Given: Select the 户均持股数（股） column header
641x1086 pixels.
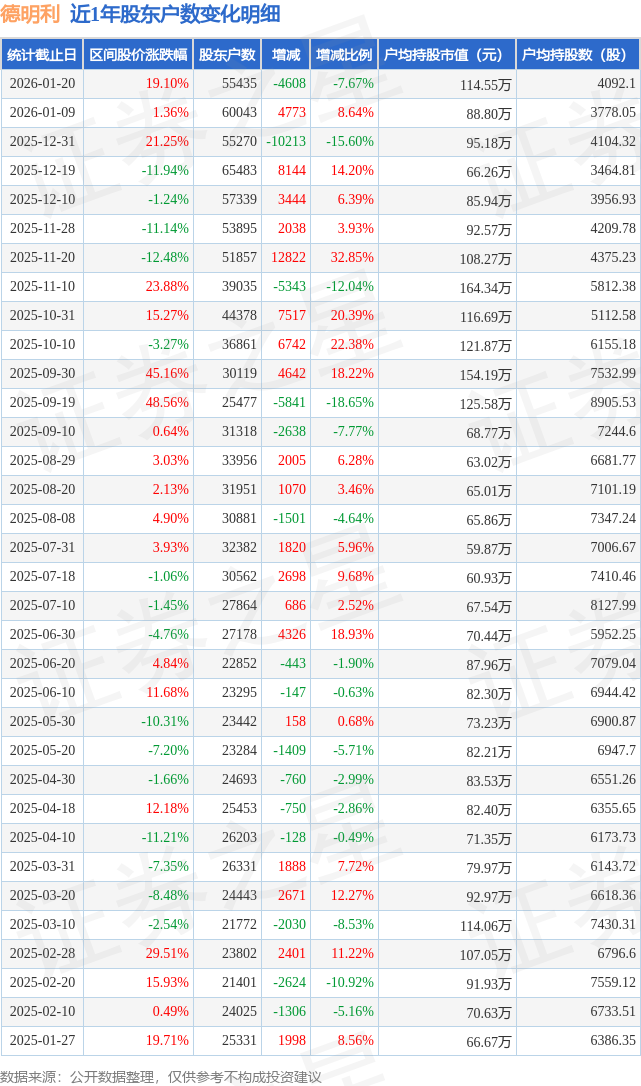Looking at the screenshot, I should [579, 55].
